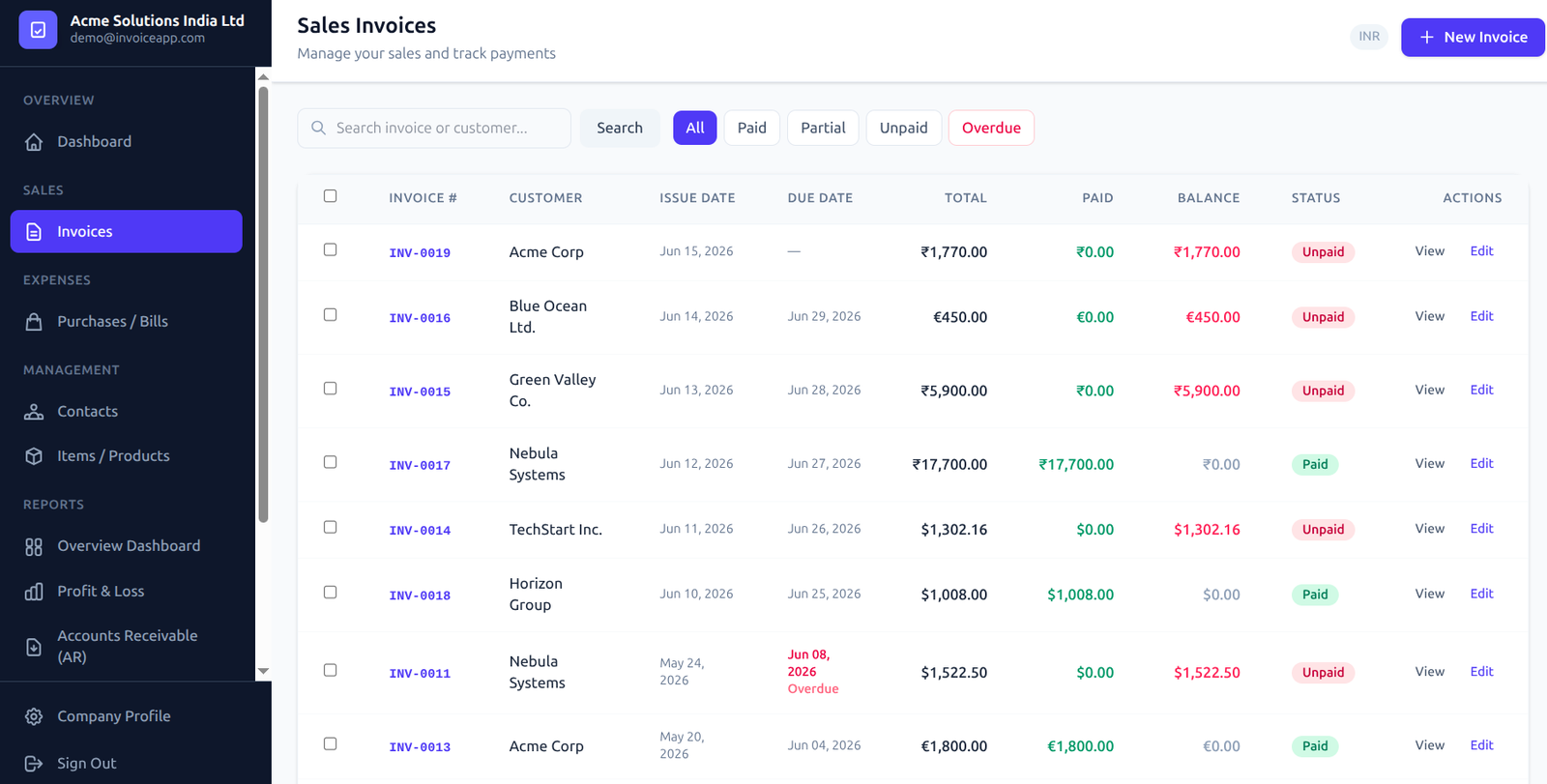View invoice for Acme Corp INV-0019
Viewport: 1547px width, 784px height.
pos(1430,251)
